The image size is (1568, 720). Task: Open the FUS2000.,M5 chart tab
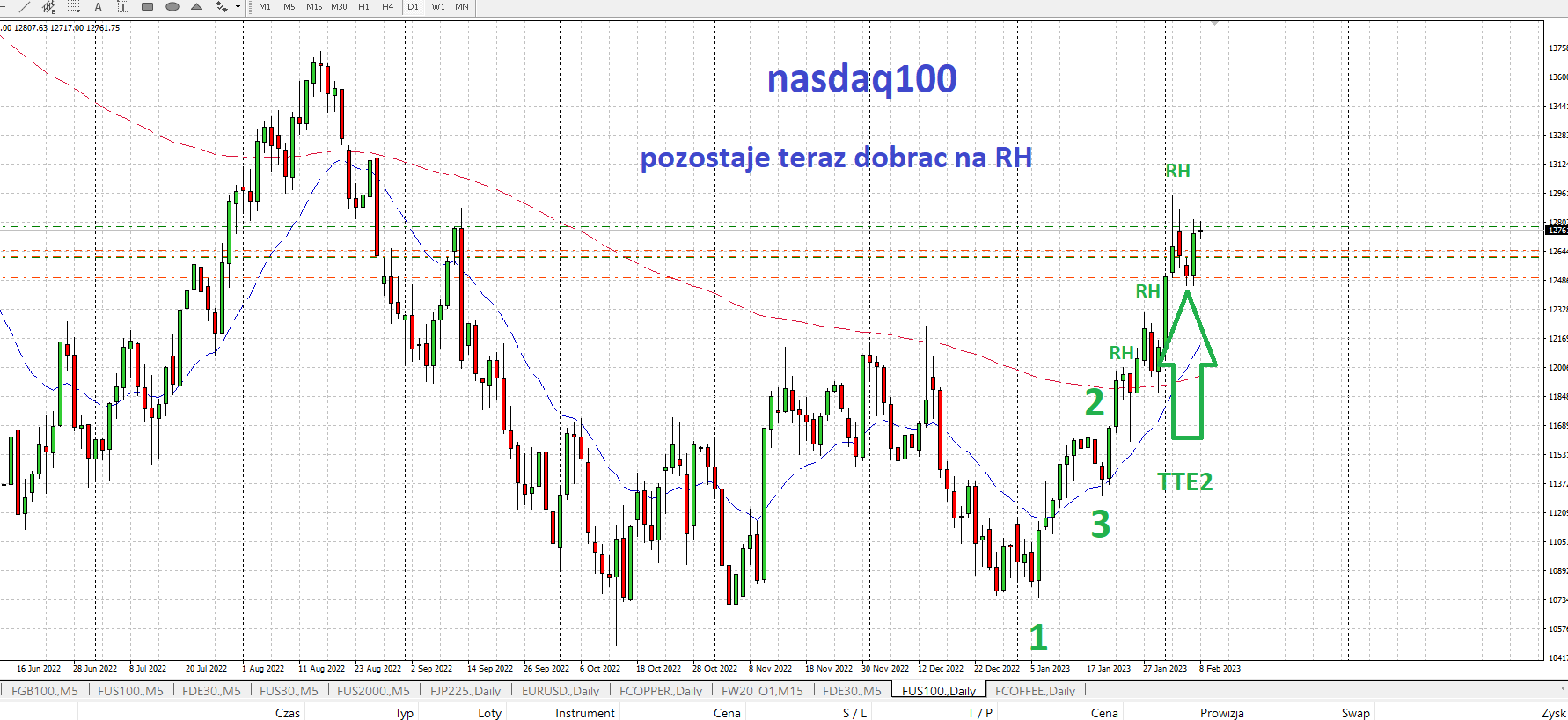coord(373,691)
